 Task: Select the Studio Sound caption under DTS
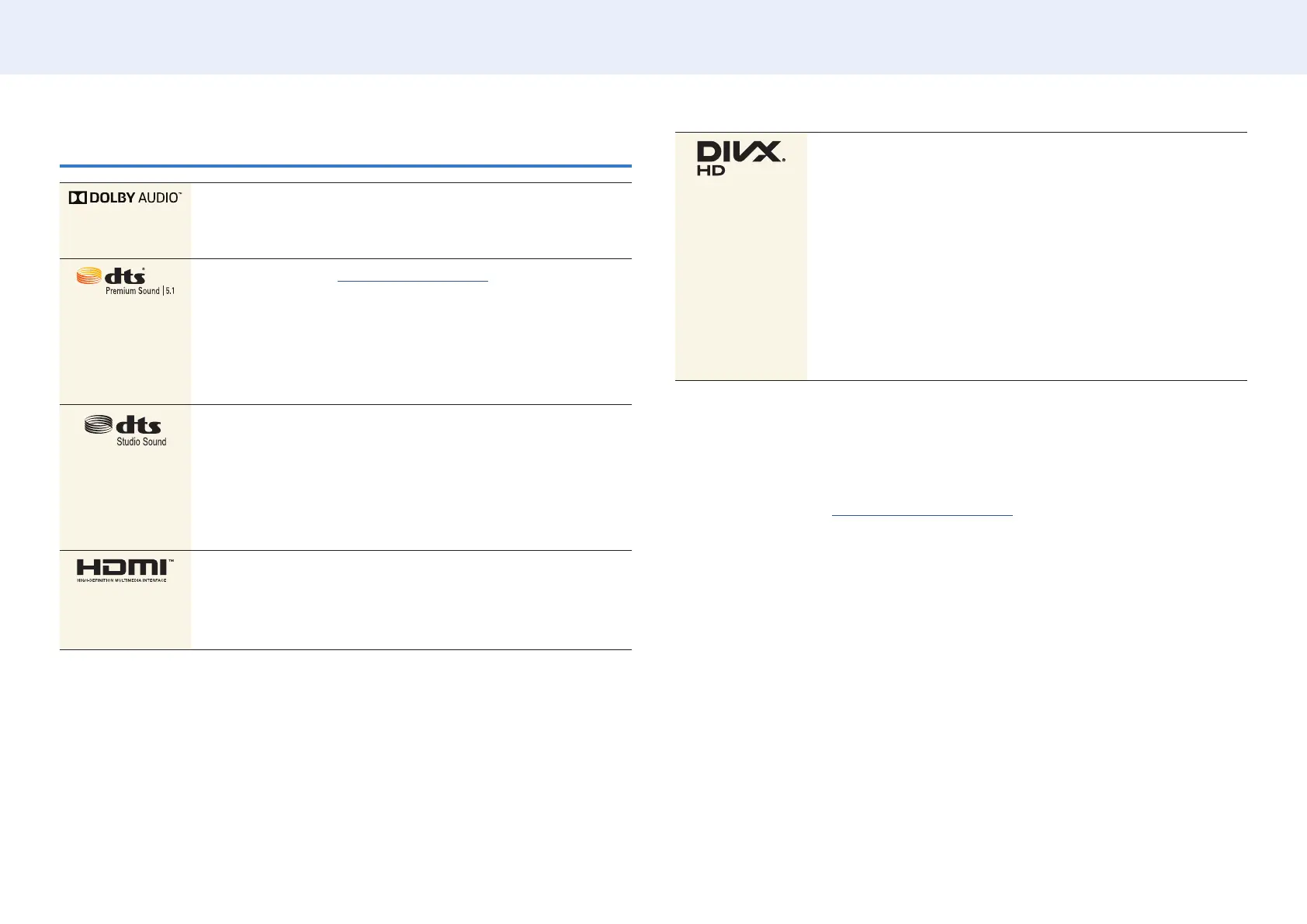point(141,441)
